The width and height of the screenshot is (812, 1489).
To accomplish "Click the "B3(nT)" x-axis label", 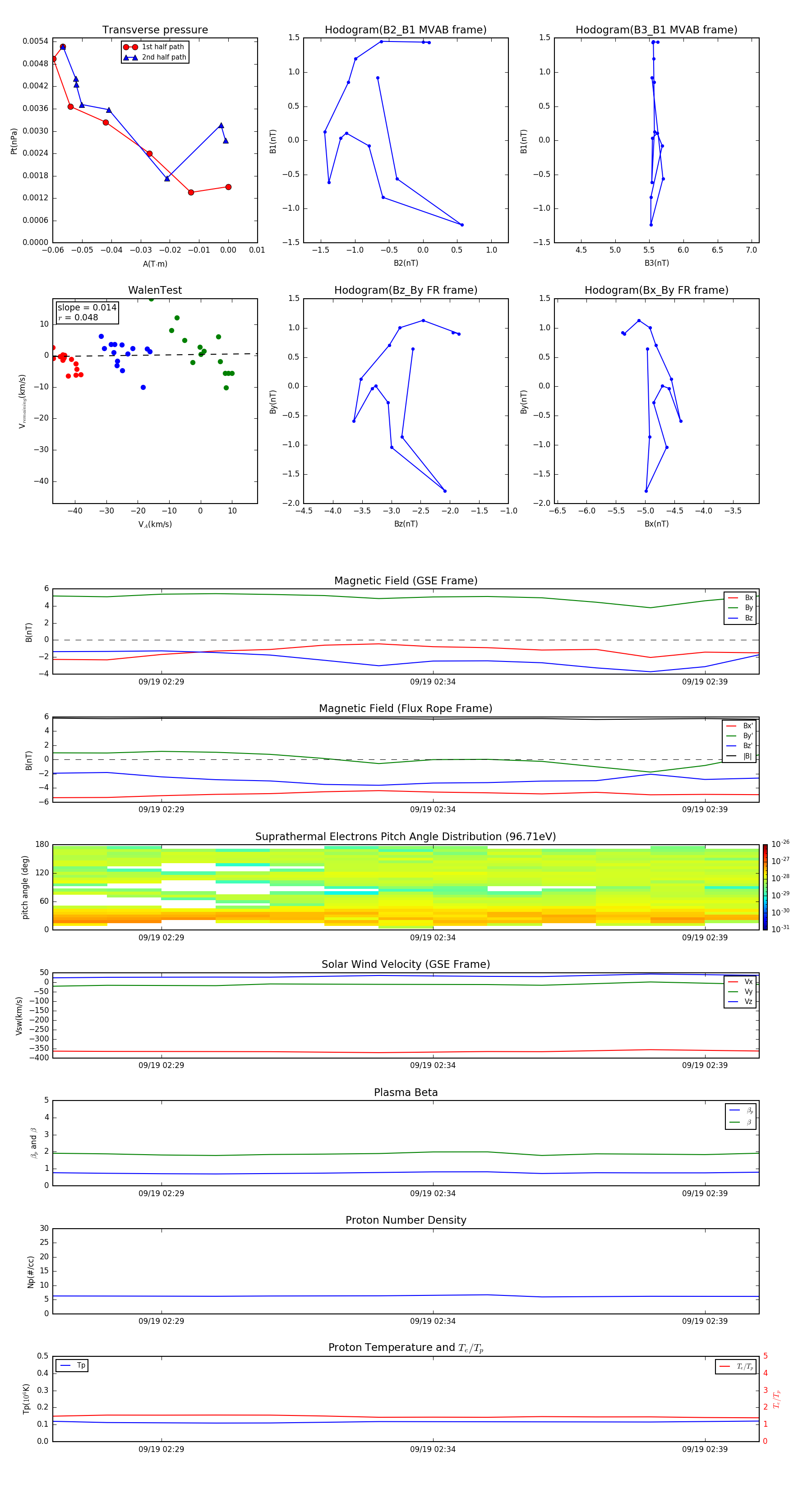I will (x=656, y=263).
